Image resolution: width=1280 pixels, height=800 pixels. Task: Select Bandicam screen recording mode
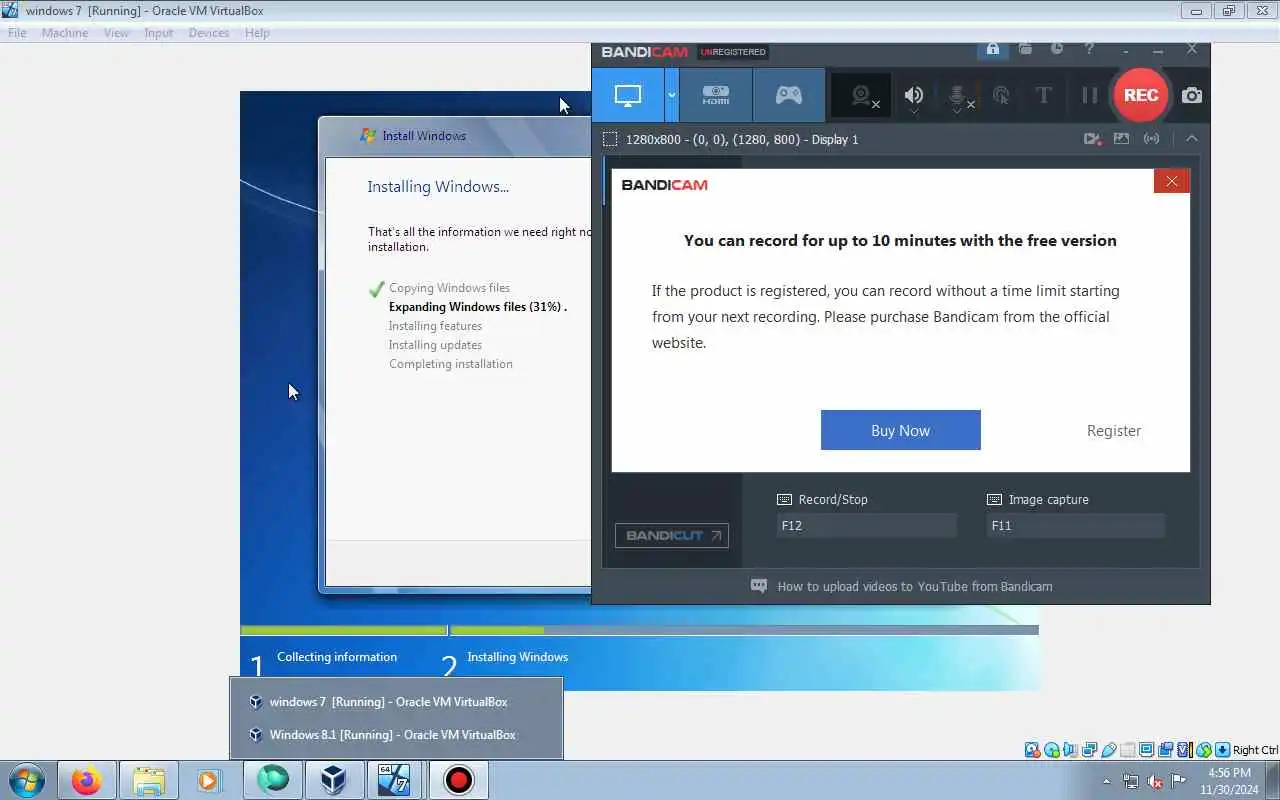pyautogui.click(x=627, y=95)
